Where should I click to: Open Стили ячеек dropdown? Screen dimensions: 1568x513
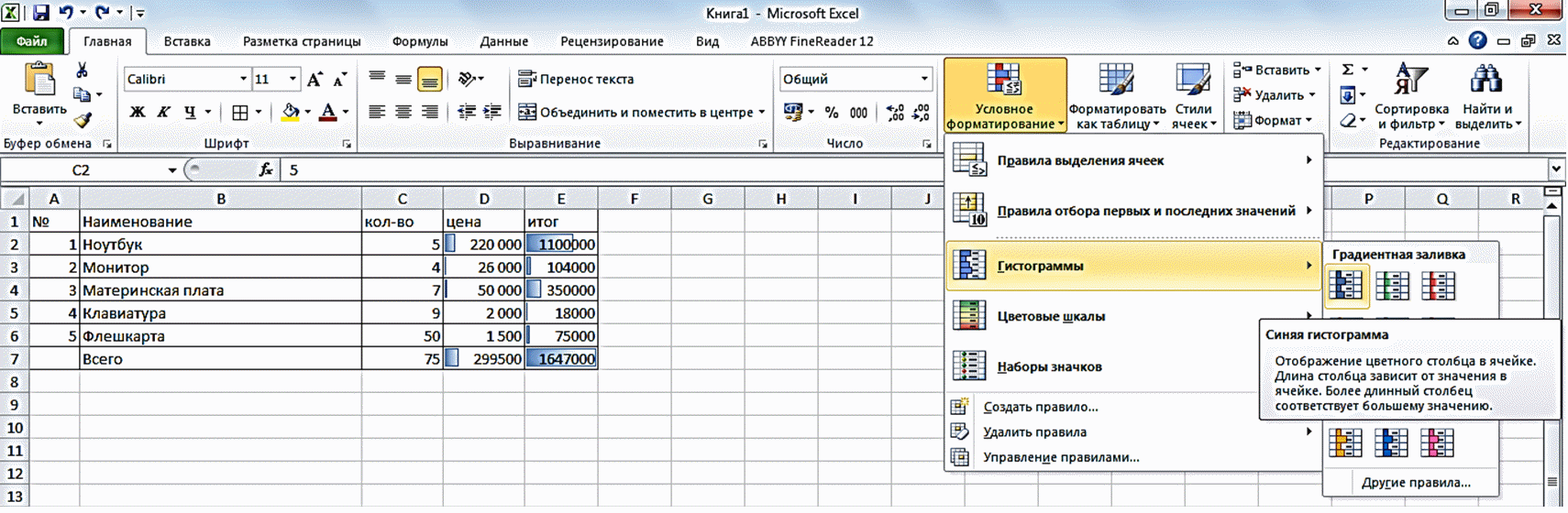point(1193,95)
